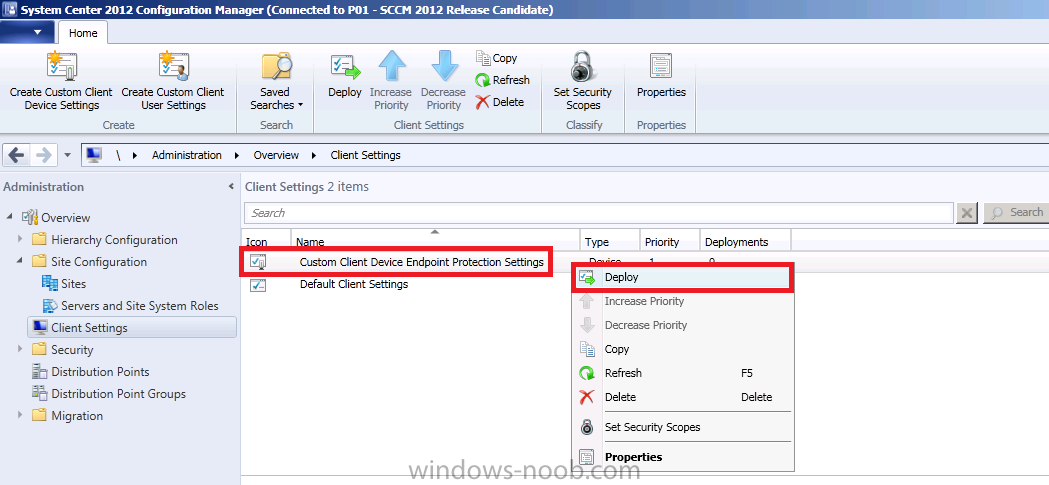Select Security in the tree

pyautogui.click(x=72, y=350)
